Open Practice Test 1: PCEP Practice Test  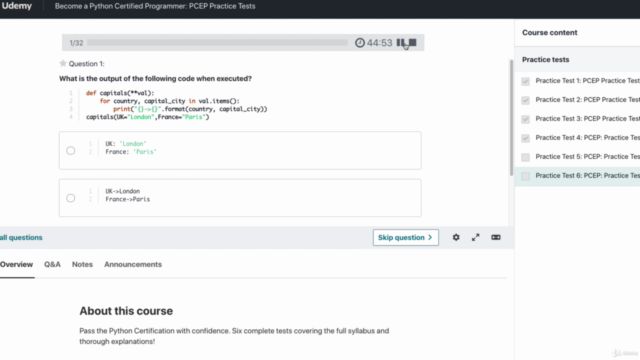pos(587,81)
